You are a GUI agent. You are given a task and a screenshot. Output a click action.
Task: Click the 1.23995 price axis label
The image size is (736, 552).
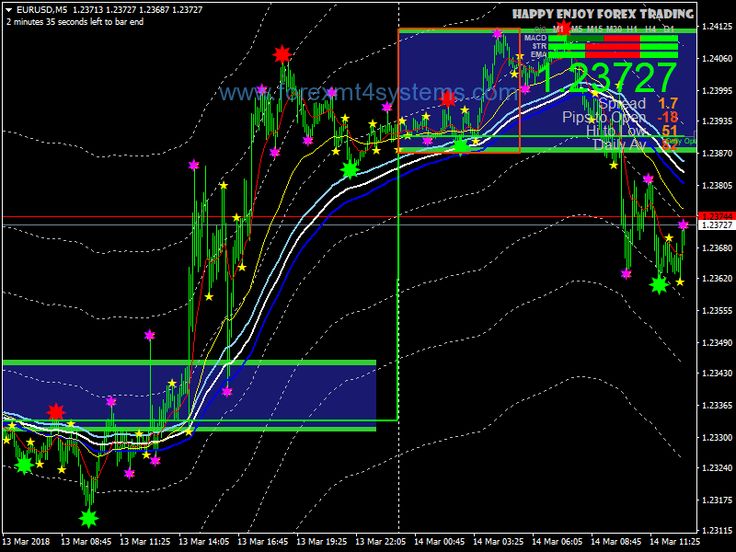(x=717, y=90)
